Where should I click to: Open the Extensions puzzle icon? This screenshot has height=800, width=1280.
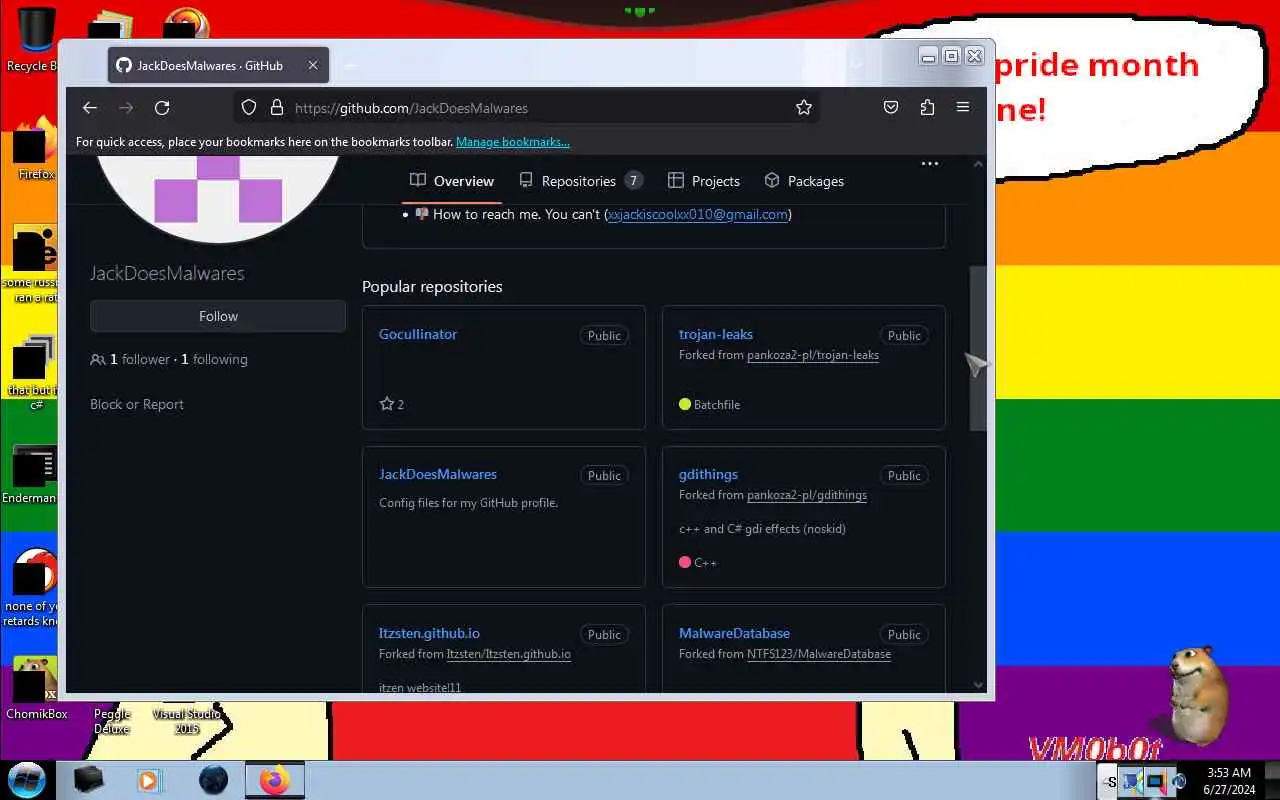[927, 108]
